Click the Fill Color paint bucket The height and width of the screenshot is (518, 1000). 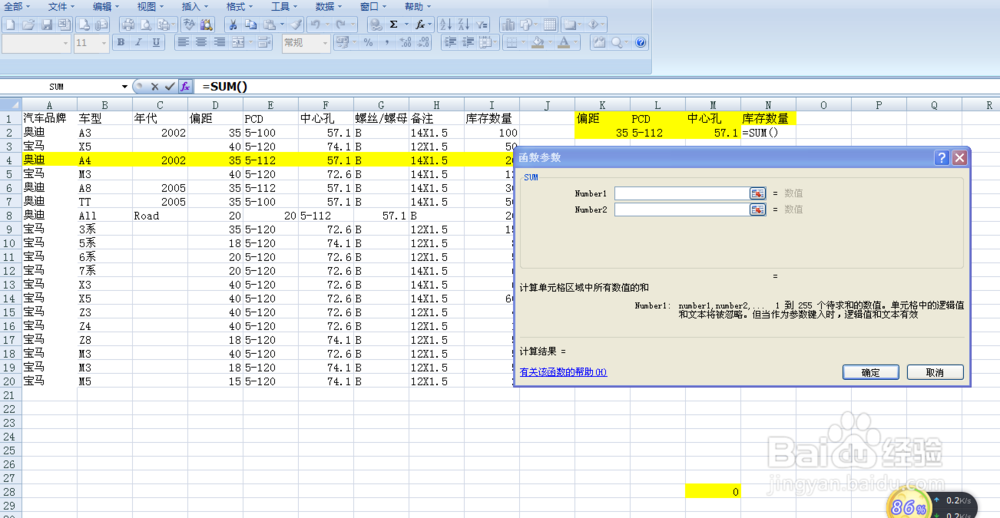tap(537, 43)
